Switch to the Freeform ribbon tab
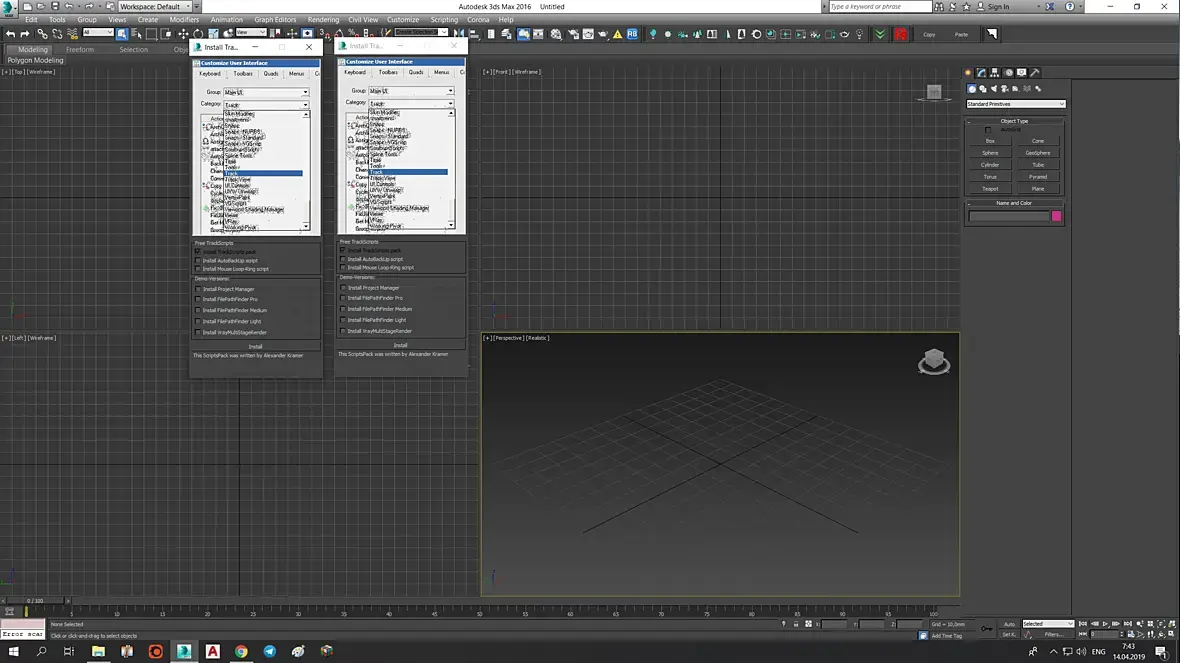Image resolution: width=1180 pixels, height=663 pixels. point(80,49)
